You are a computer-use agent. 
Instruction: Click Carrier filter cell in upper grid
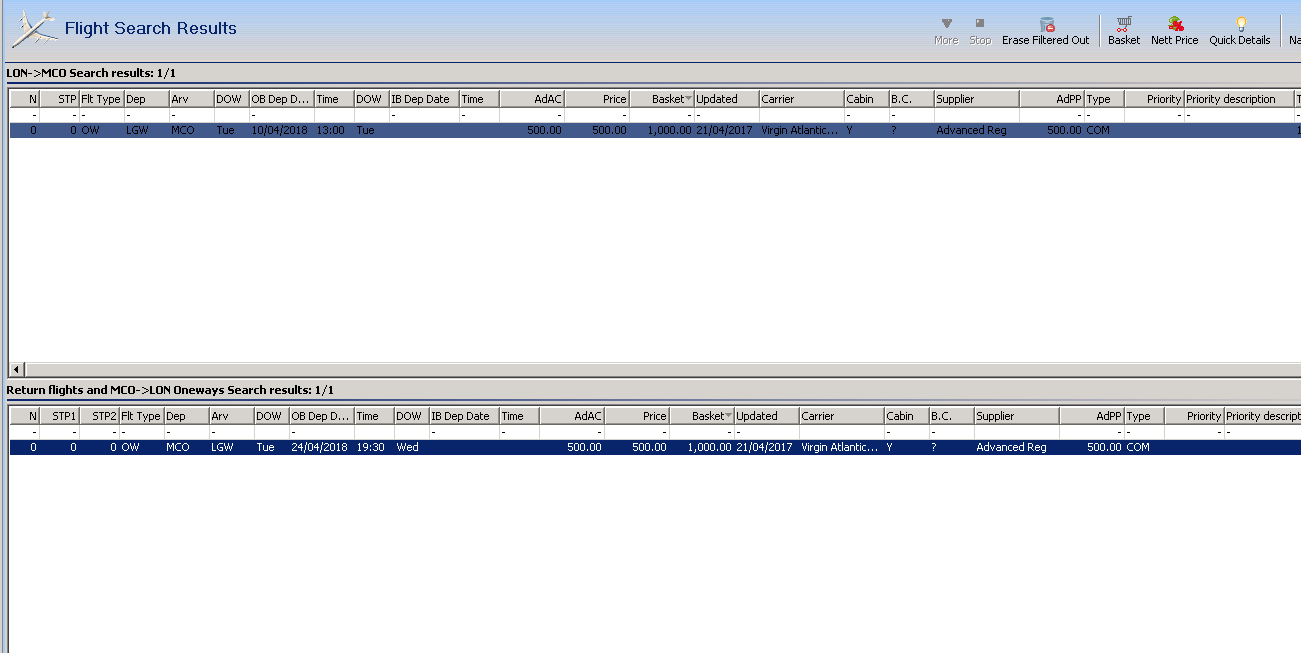[x=802, y=115]
